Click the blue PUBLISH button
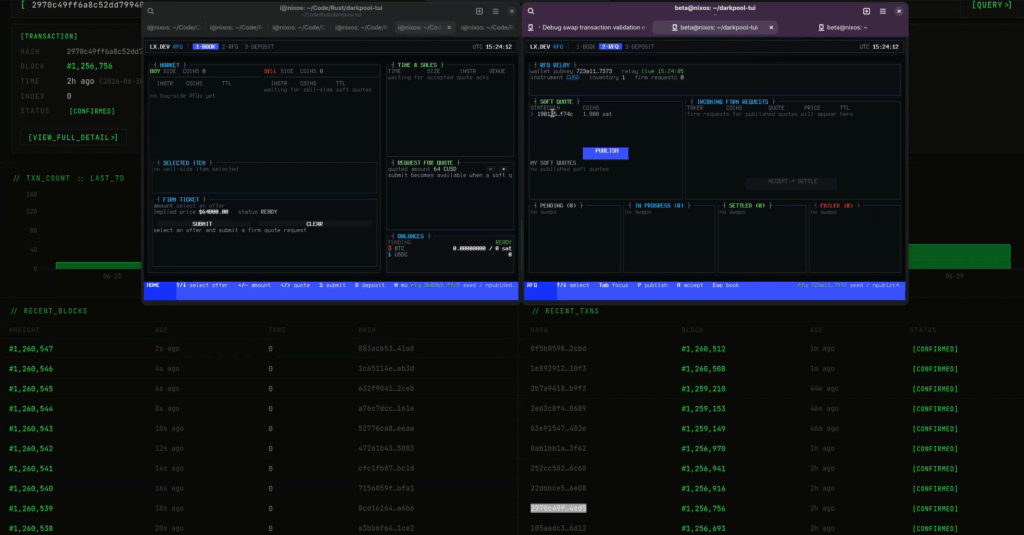 point(605,152)
